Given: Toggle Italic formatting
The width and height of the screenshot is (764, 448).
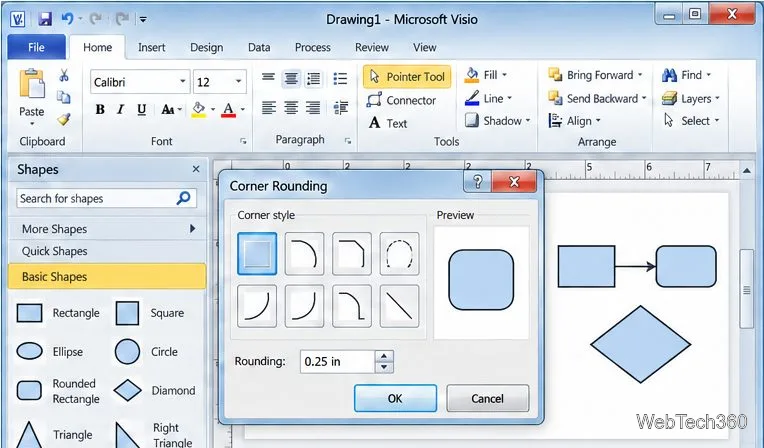Looking at the screenshot, I should (120, 109).
